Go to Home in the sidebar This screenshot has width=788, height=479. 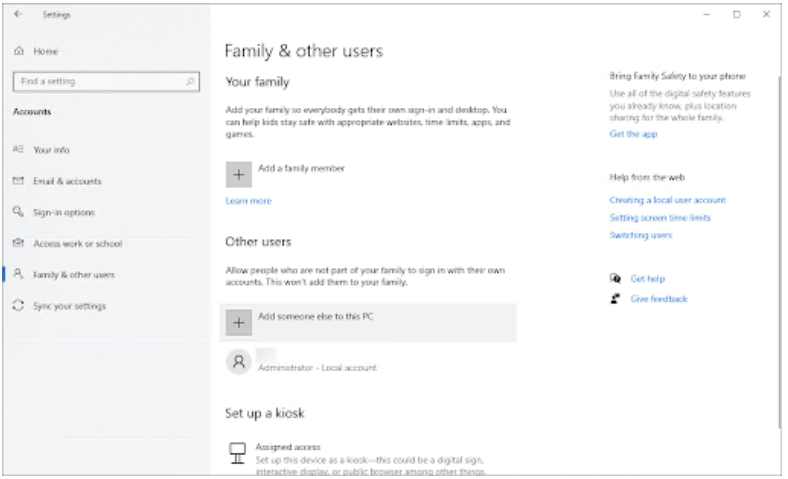[x=45, y=50]
